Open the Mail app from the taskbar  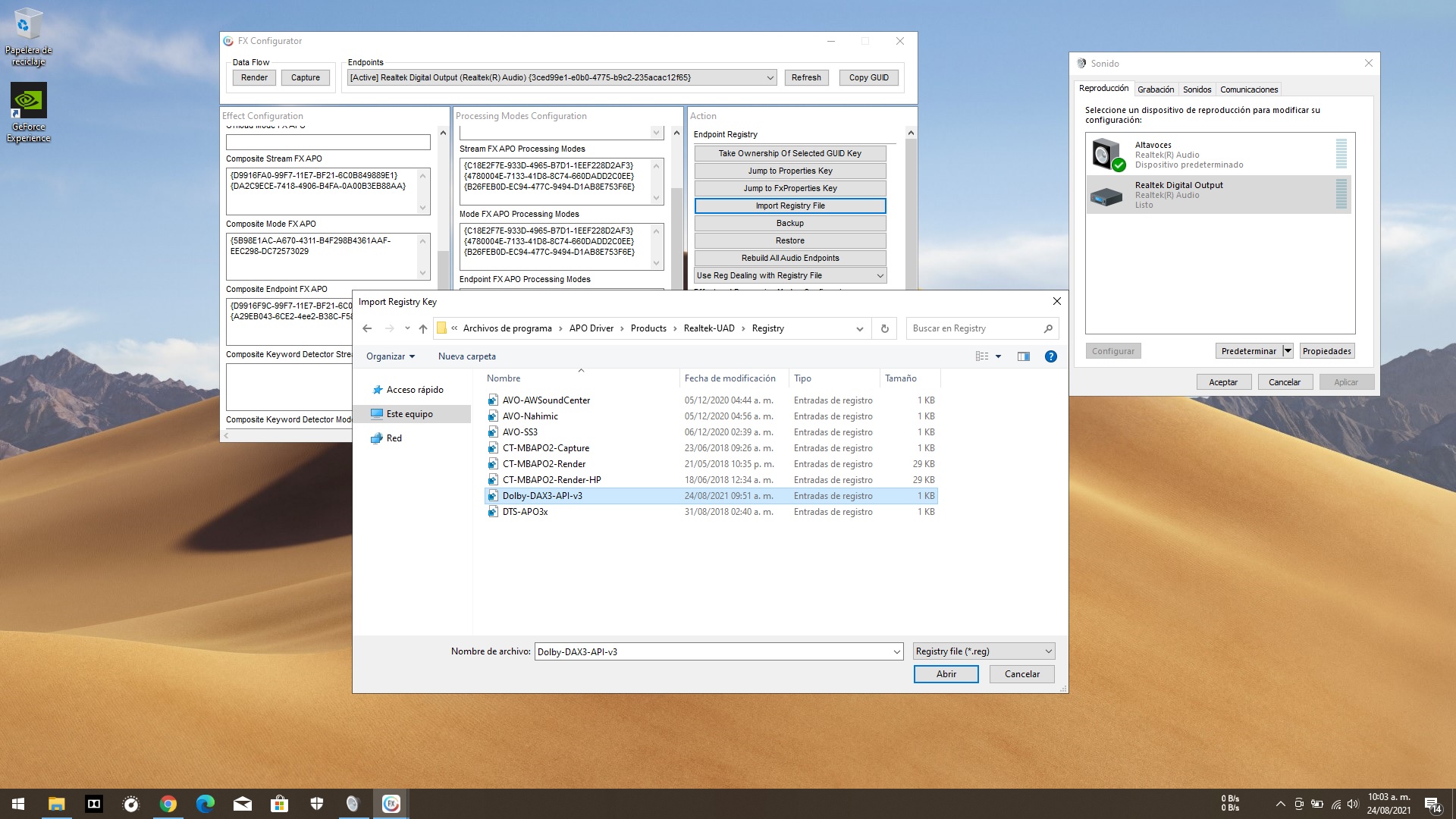(242, 804)
